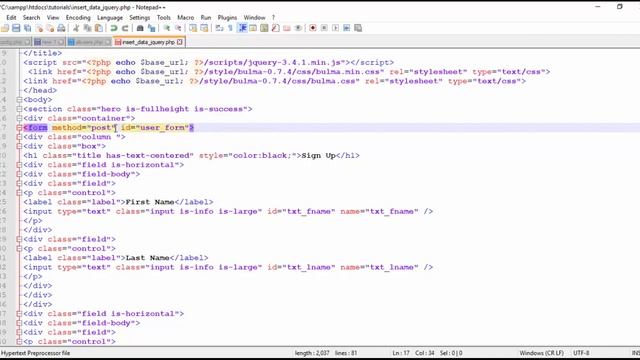Toggle the highlighted indent guide icon

[242, 28]
